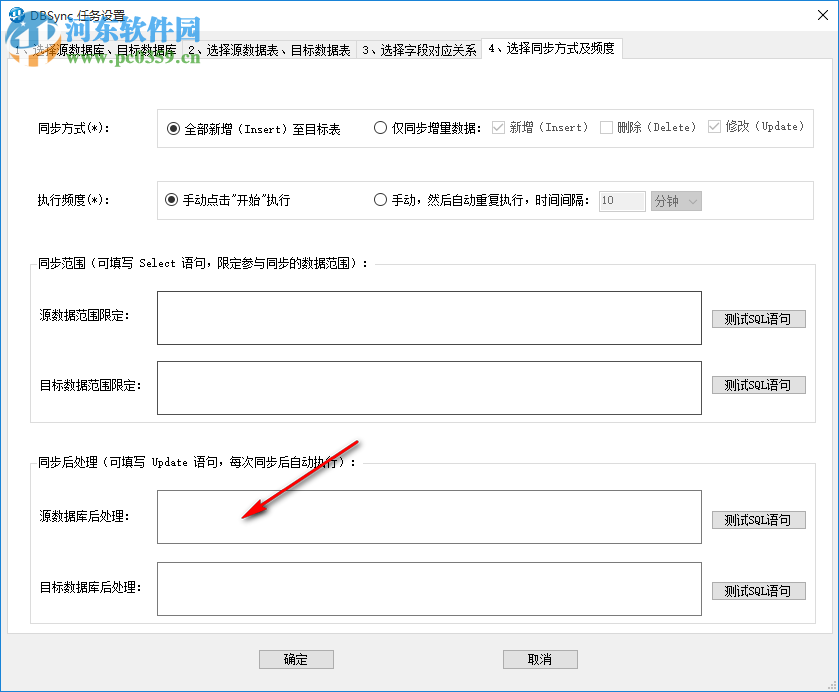The width and height of the screenshot is (839, 692).
Task: Uncheck the 修改(Update) checkbox
Action: tap(714, 127)
